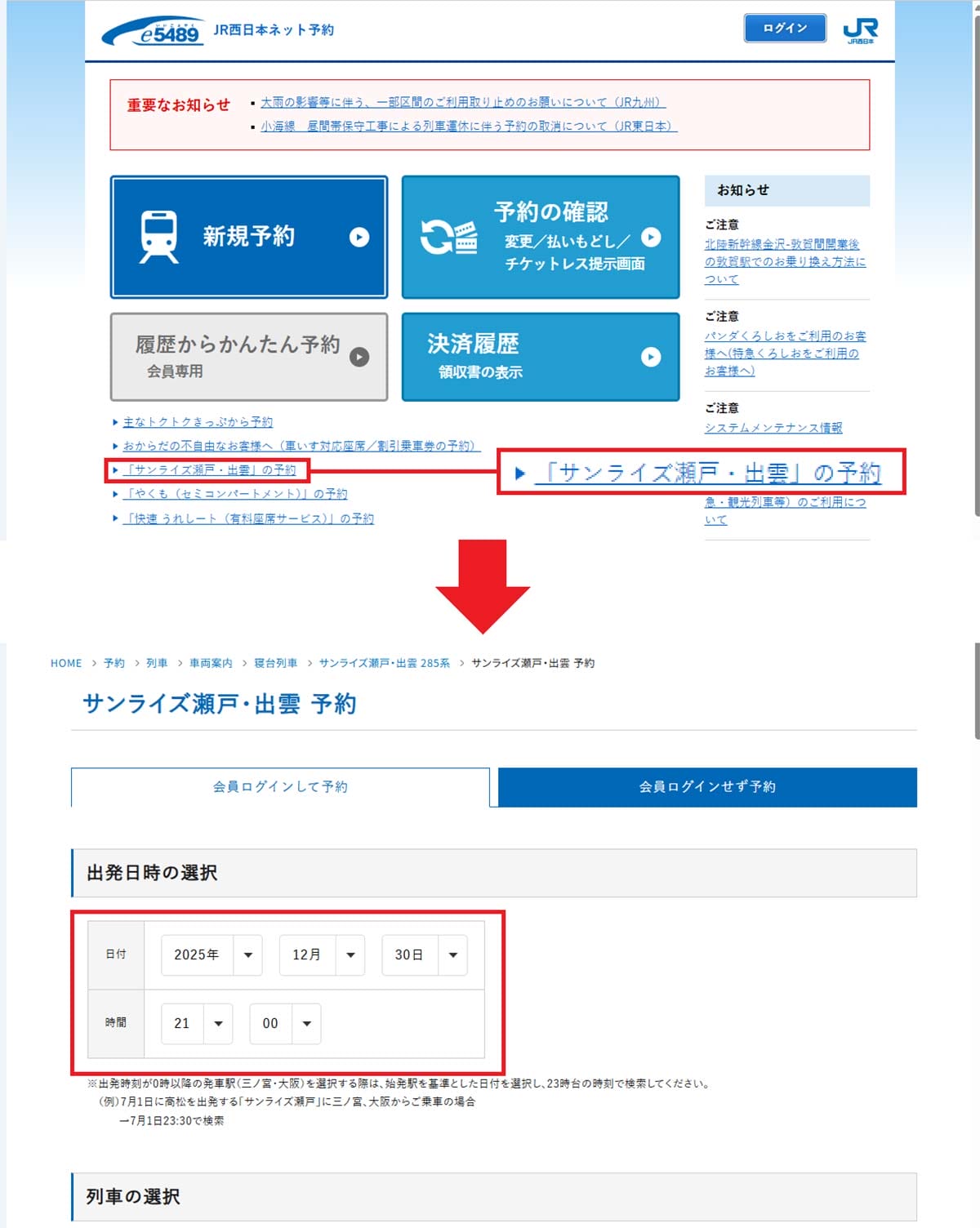Image resolution: width=980 pixels, height=1228 pixels.
Task: Switch to 会員ログインして予約 tab
Action: 280,787
